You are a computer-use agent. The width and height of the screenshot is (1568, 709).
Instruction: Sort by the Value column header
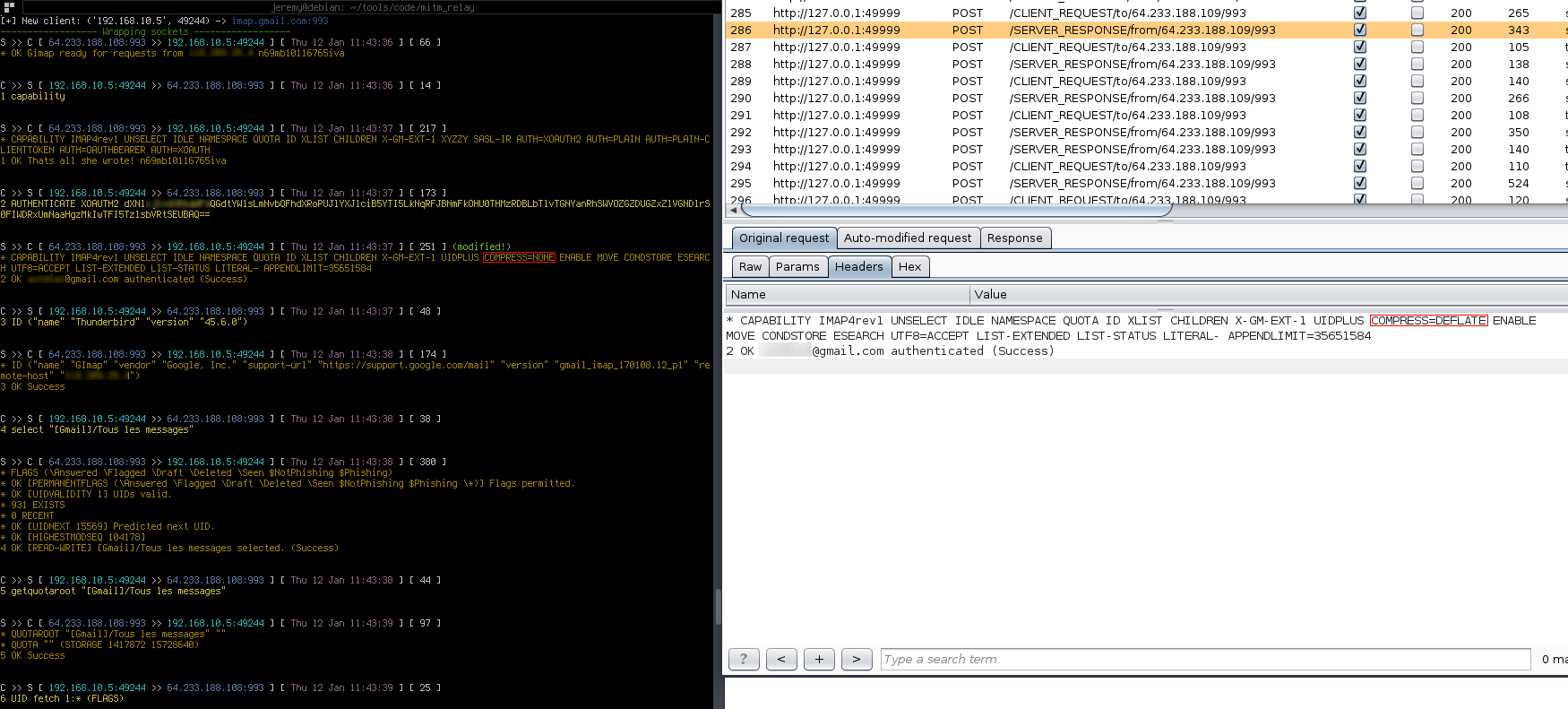coord(1269,294)
